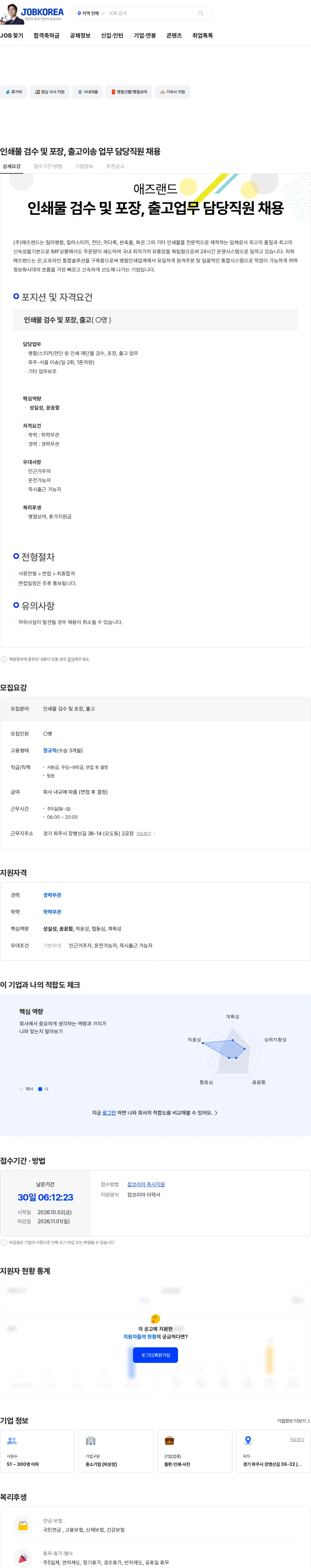Screen dimensions: 311x1568
Task: Click the 문의 link in the notice
Action: [71, 659]
